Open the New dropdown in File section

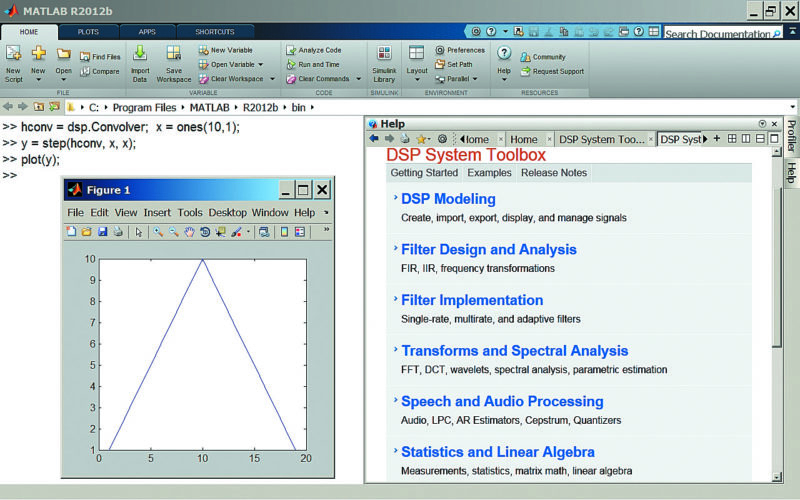(x=38, y=80)
